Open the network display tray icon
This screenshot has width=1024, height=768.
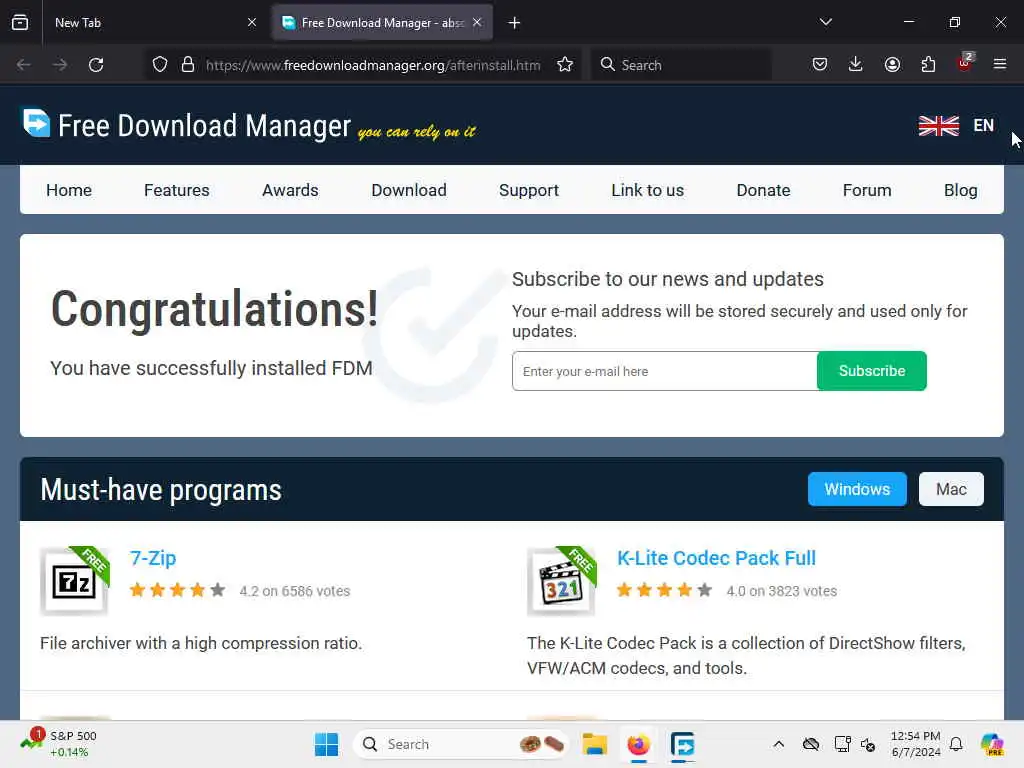[842, 744]
